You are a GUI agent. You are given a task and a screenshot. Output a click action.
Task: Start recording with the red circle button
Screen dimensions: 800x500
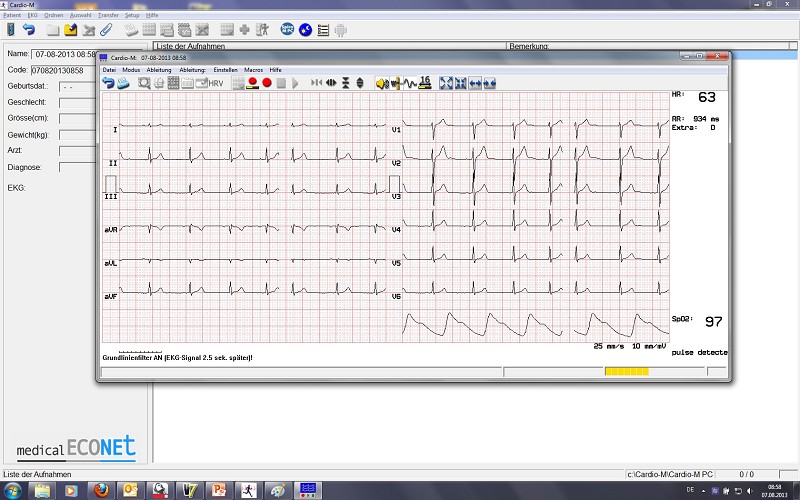267,83
